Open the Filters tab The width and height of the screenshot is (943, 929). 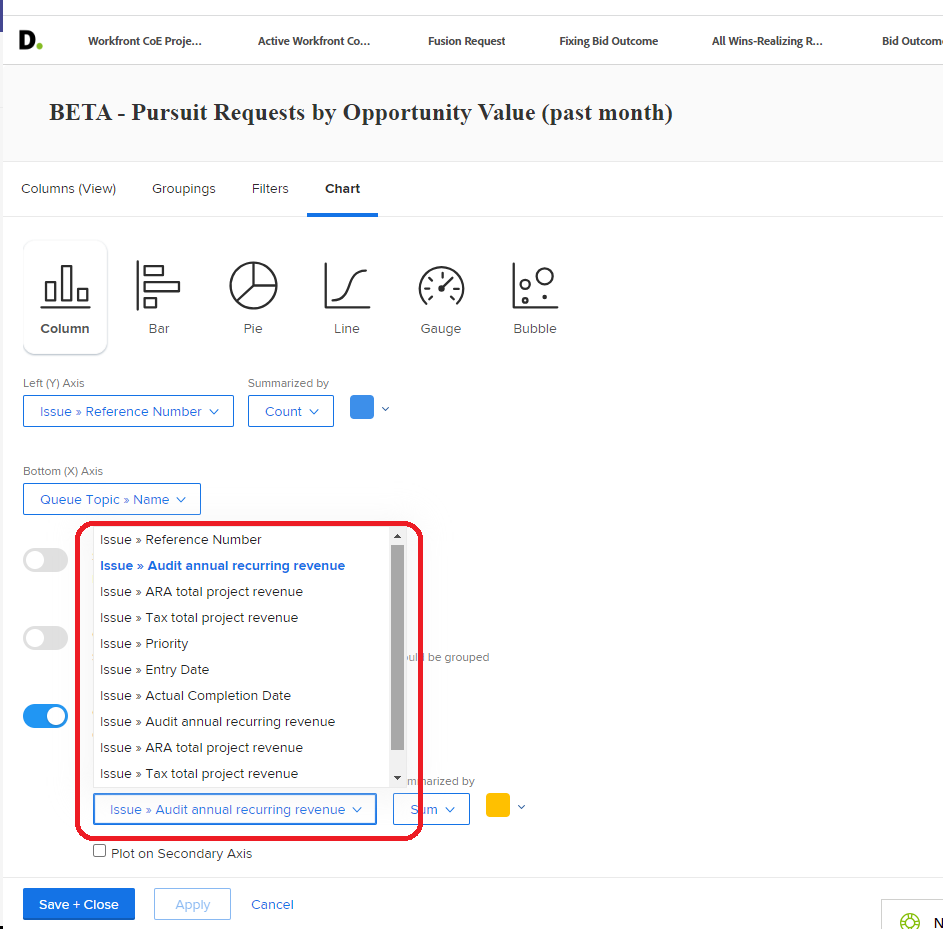[270, 189]
